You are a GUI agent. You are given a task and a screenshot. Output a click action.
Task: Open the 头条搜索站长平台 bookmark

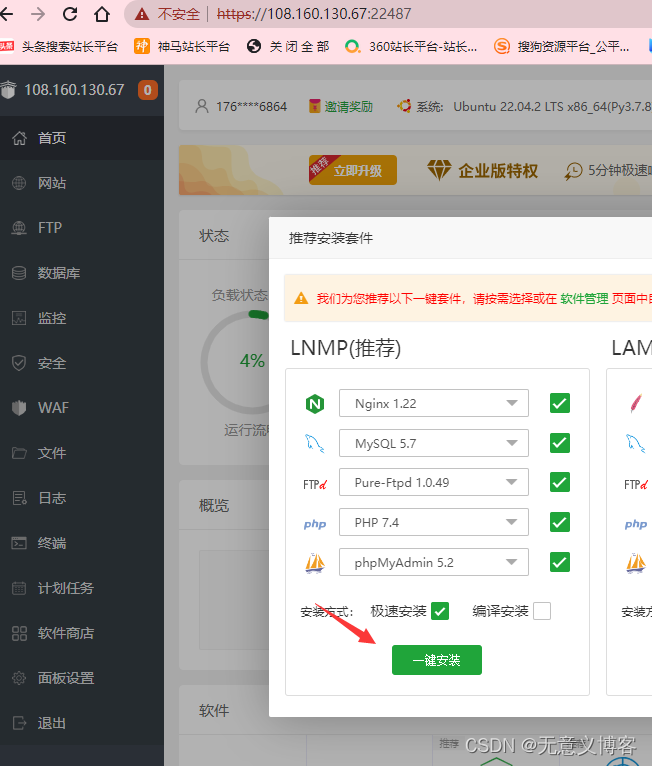pos(59,46)
